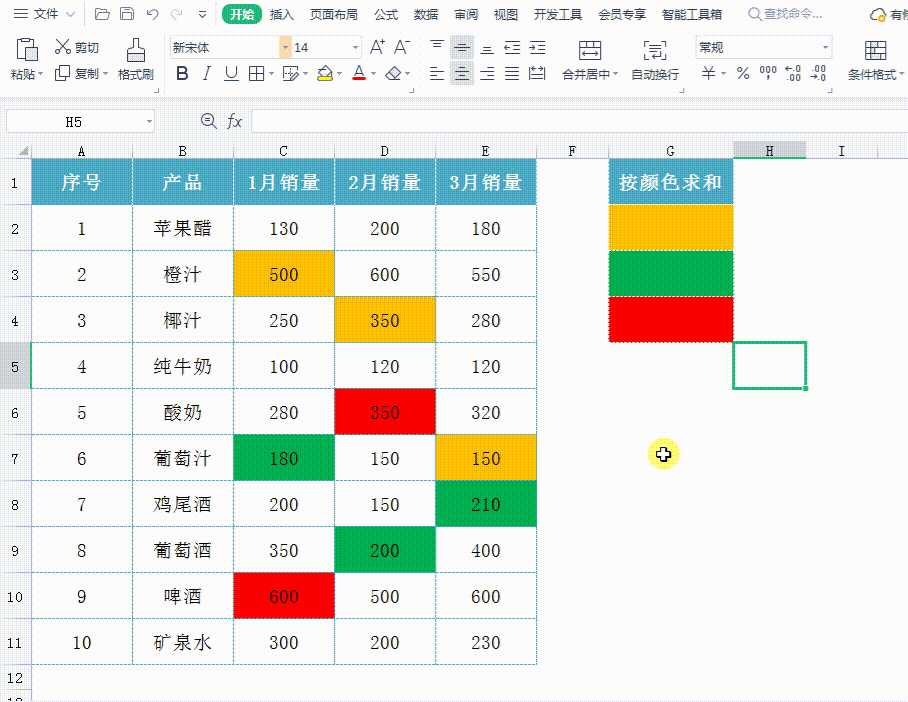Decrease font size with A- icon

click(402, 47)
